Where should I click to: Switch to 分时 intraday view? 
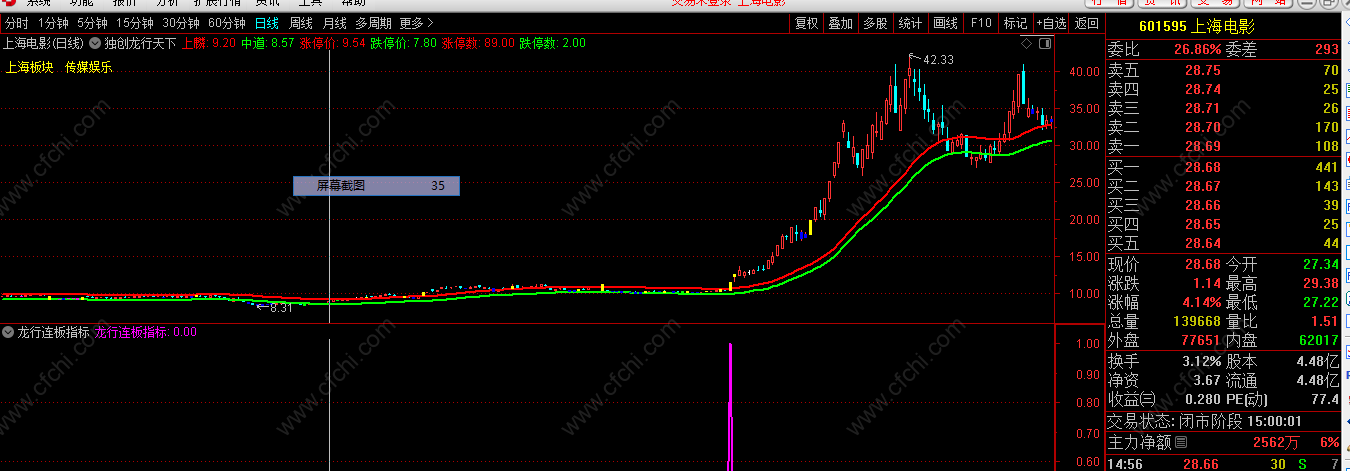click(17, 23)
